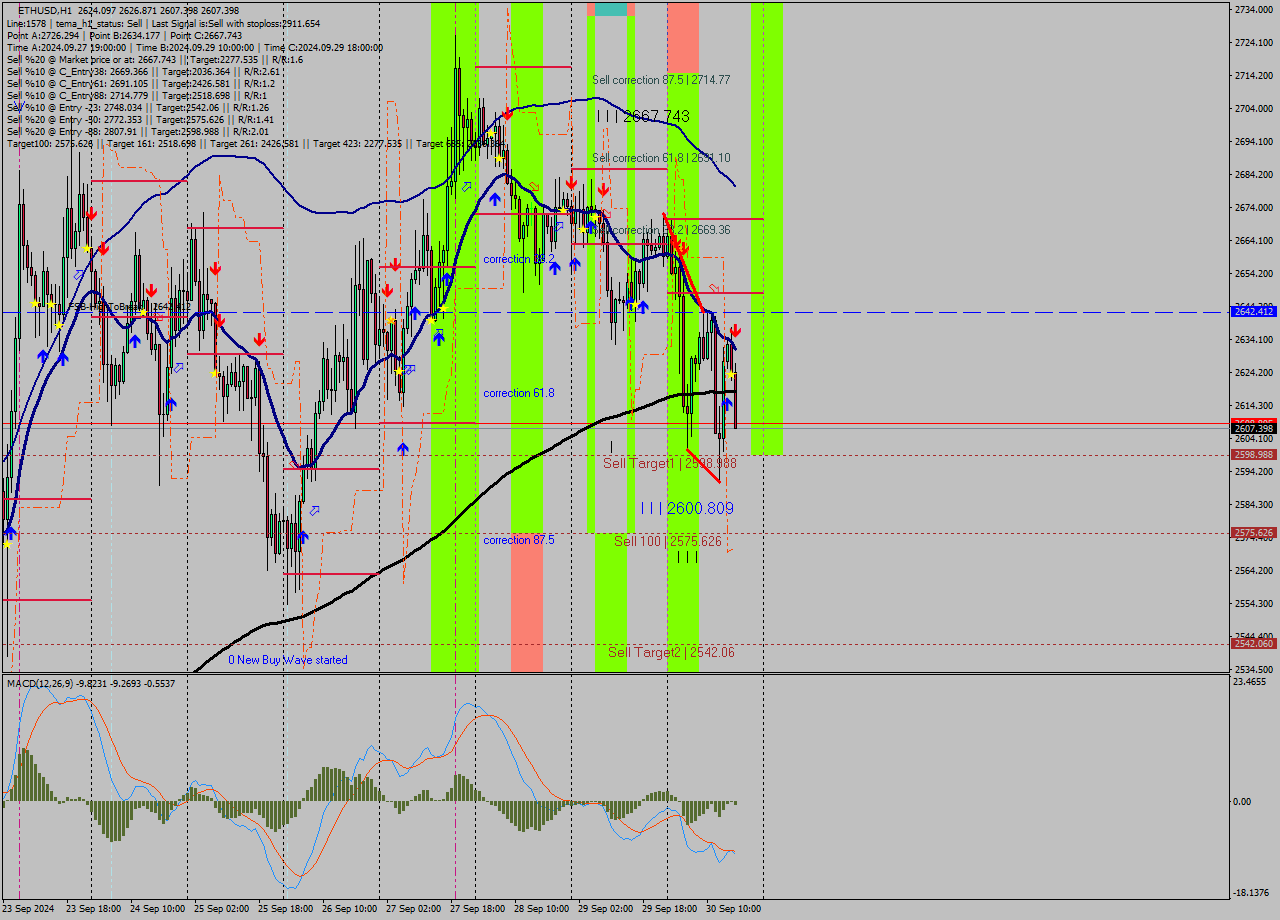This screenshot has width=1280, height=920.
Task: Click the blue 'correction 87.5' label
Action: tap(519, 540)
